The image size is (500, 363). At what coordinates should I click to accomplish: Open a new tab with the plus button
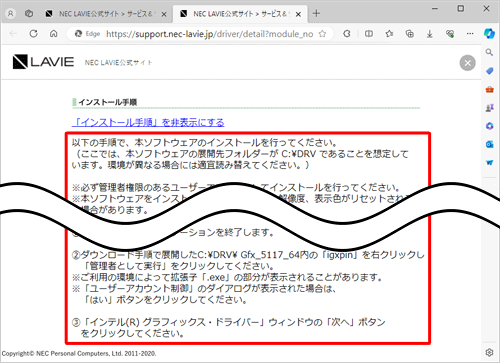point(316,14)
